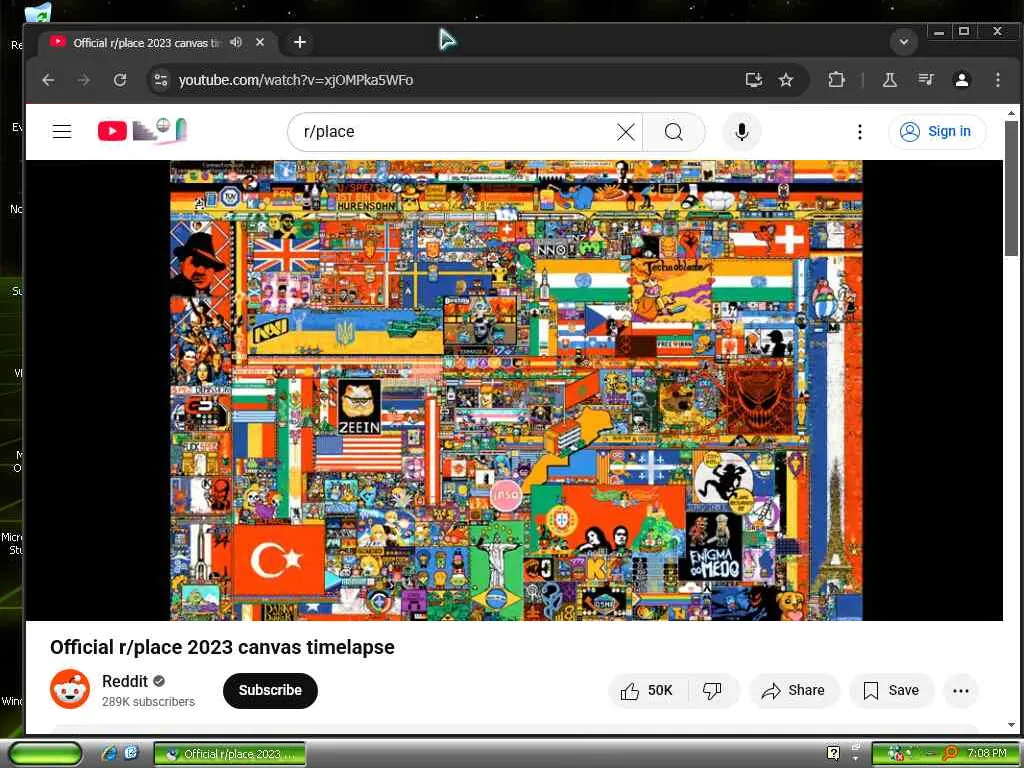Bookmark this page with the star icon
The width and height of the screenshot is (1024, 768).
[786, 80]
